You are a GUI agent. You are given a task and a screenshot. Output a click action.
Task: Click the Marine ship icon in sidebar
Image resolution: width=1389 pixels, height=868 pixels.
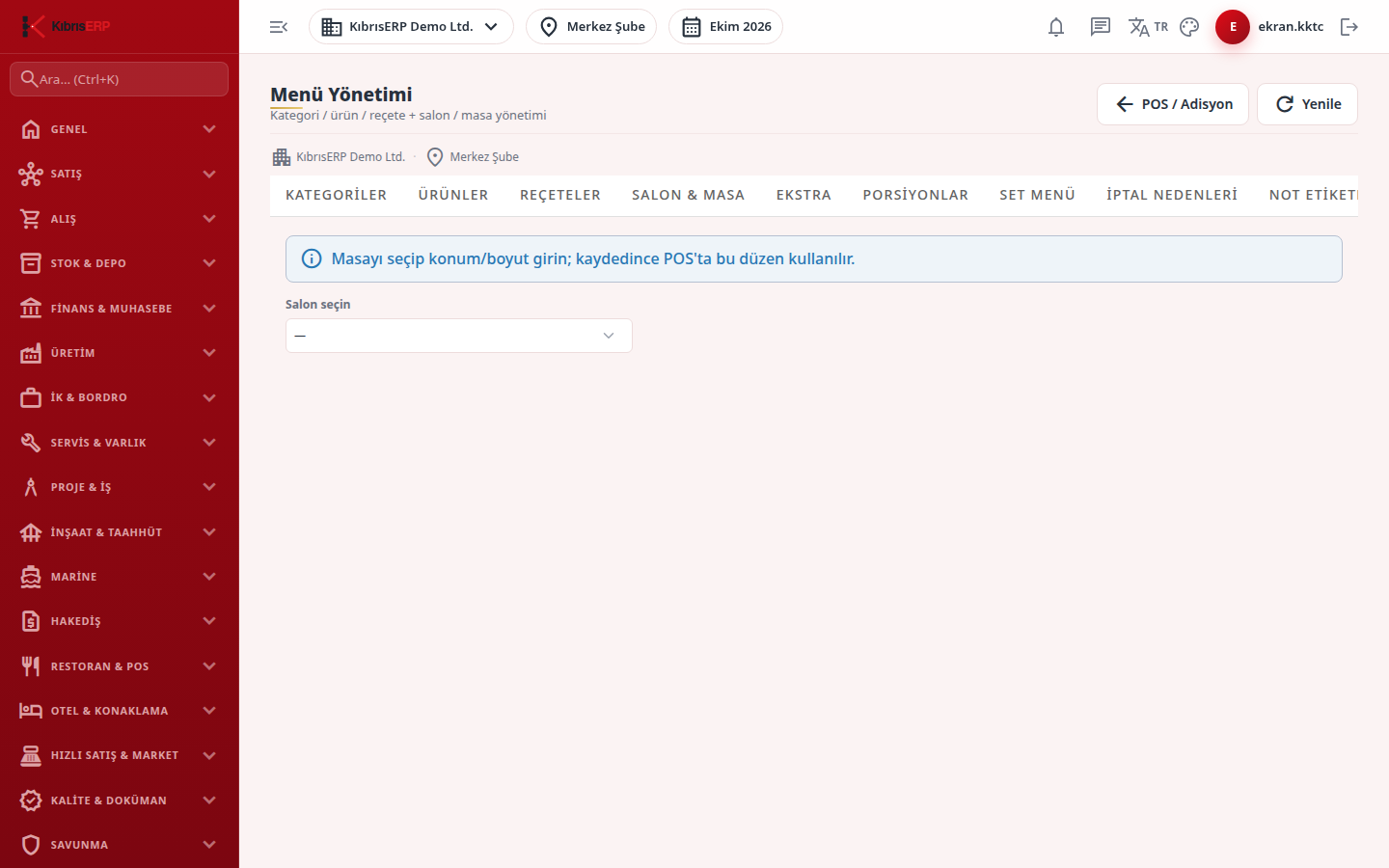click(31, 577)
